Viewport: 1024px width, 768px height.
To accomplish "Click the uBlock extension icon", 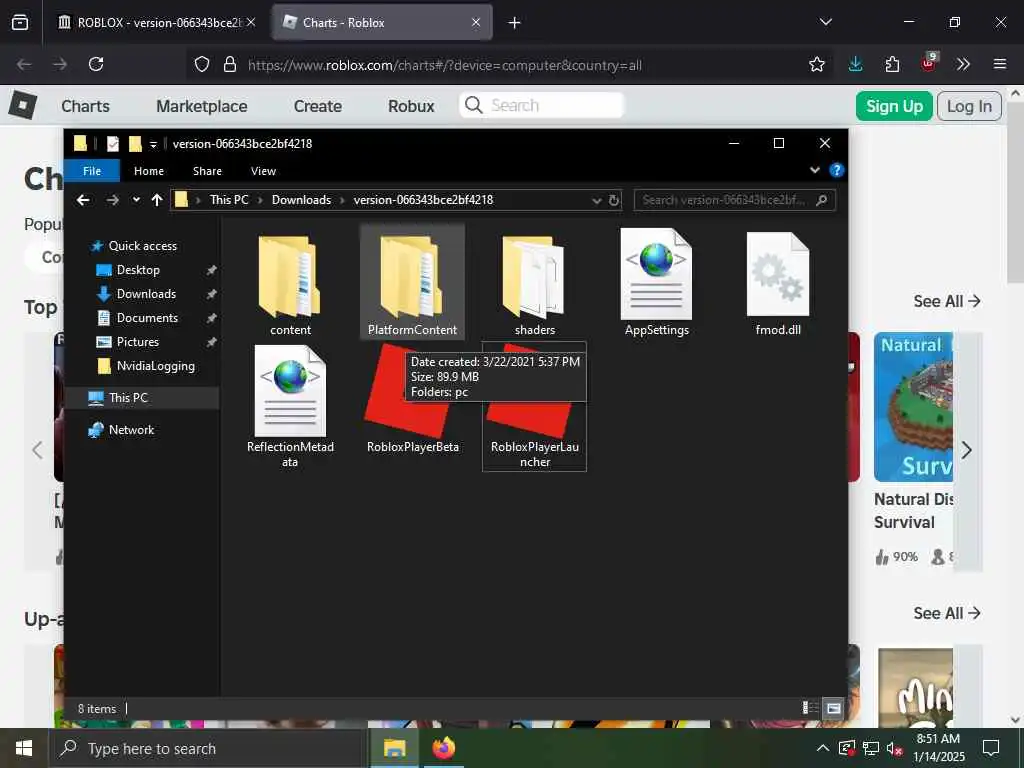I will [x=929, y=63].
